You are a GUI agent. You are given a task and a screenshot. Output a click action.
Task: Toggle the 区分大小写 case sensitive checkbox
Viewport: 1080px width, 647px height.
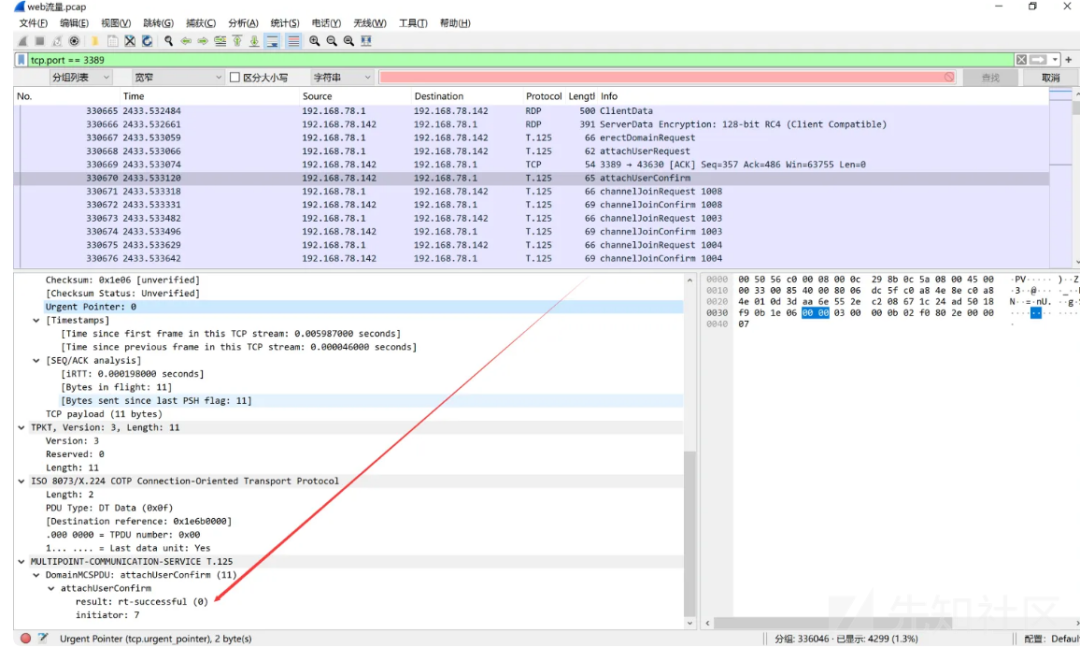click(235, 77)
